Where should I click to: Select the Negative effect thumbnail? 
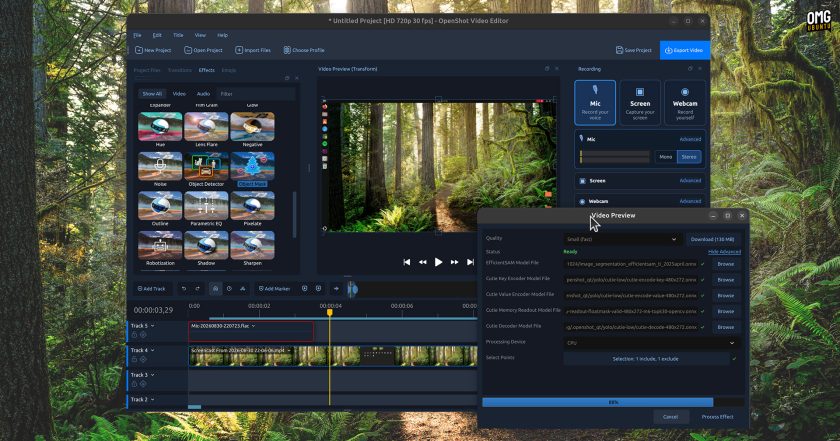[252, 129]
